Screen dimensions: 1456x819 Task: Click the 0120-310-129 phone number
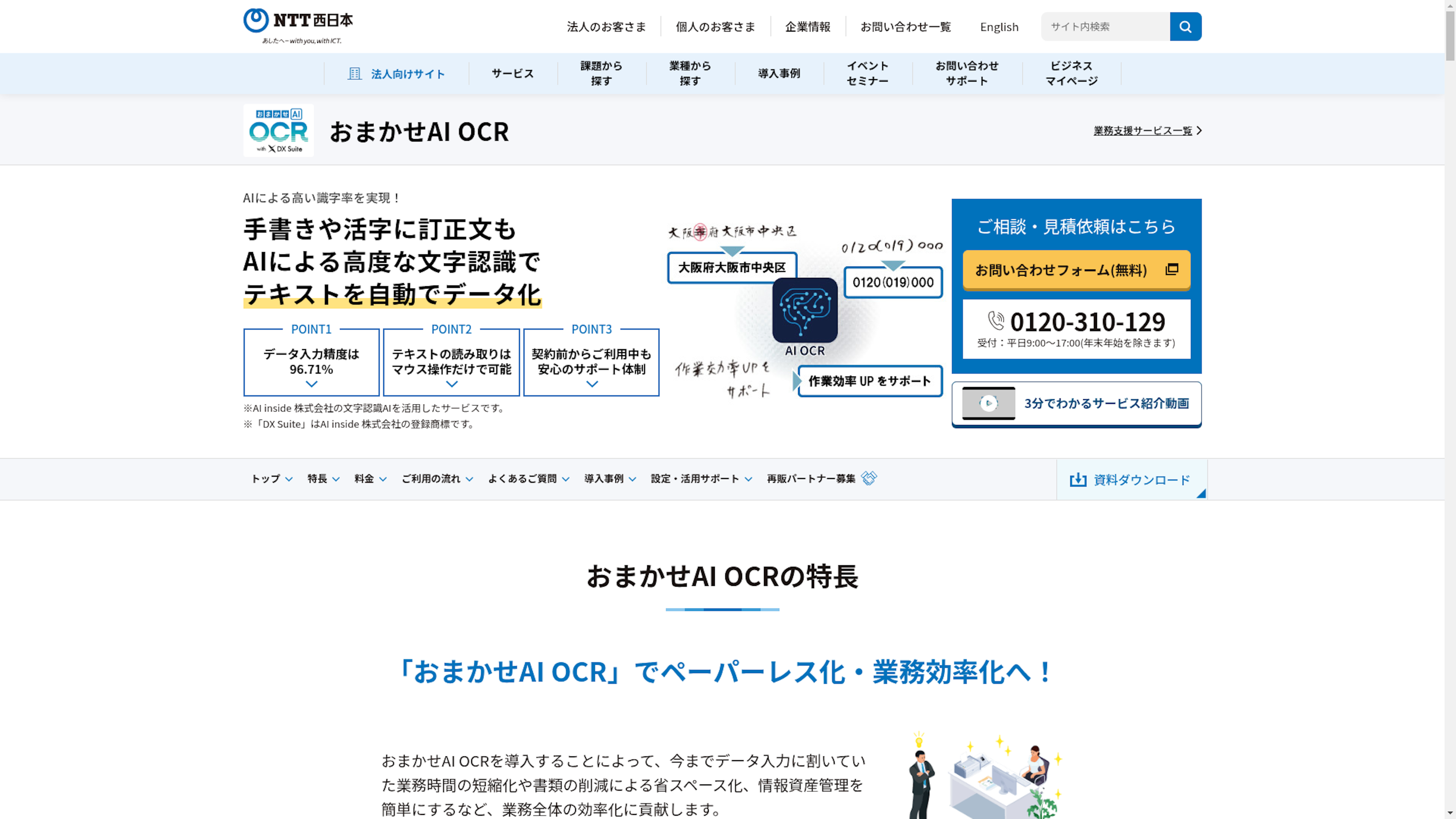1087,322
